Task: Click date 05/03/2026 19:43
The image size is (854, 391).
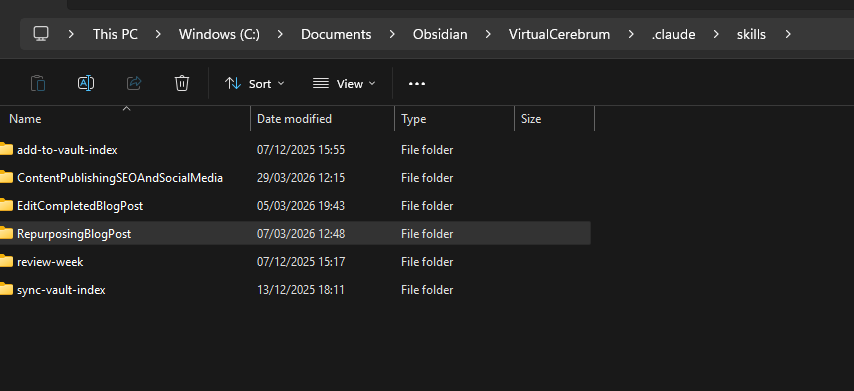Action: (301, 206)
